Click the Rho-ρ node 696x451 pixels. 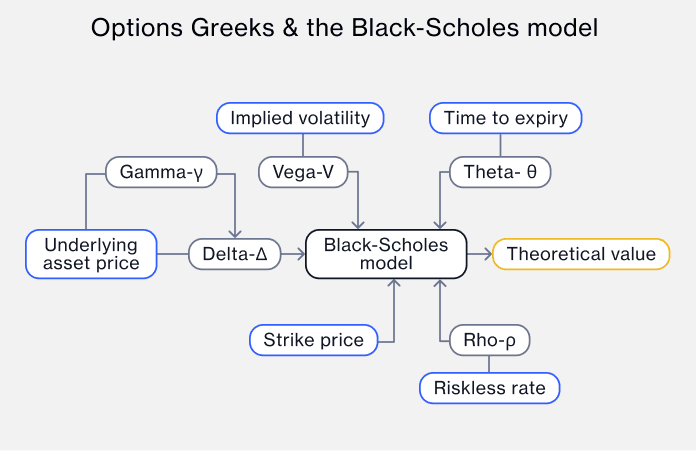[x=489, y=341]
